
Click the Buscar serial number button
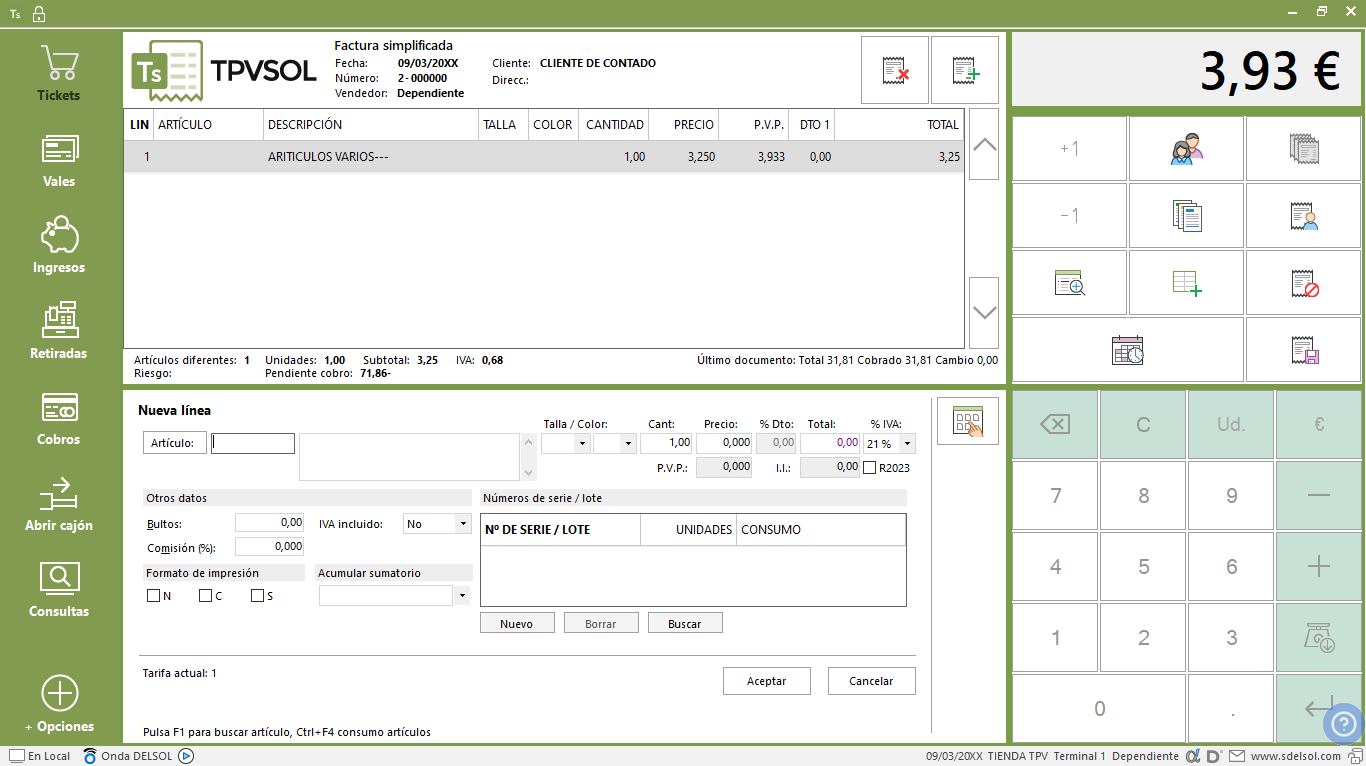(685, 623)
